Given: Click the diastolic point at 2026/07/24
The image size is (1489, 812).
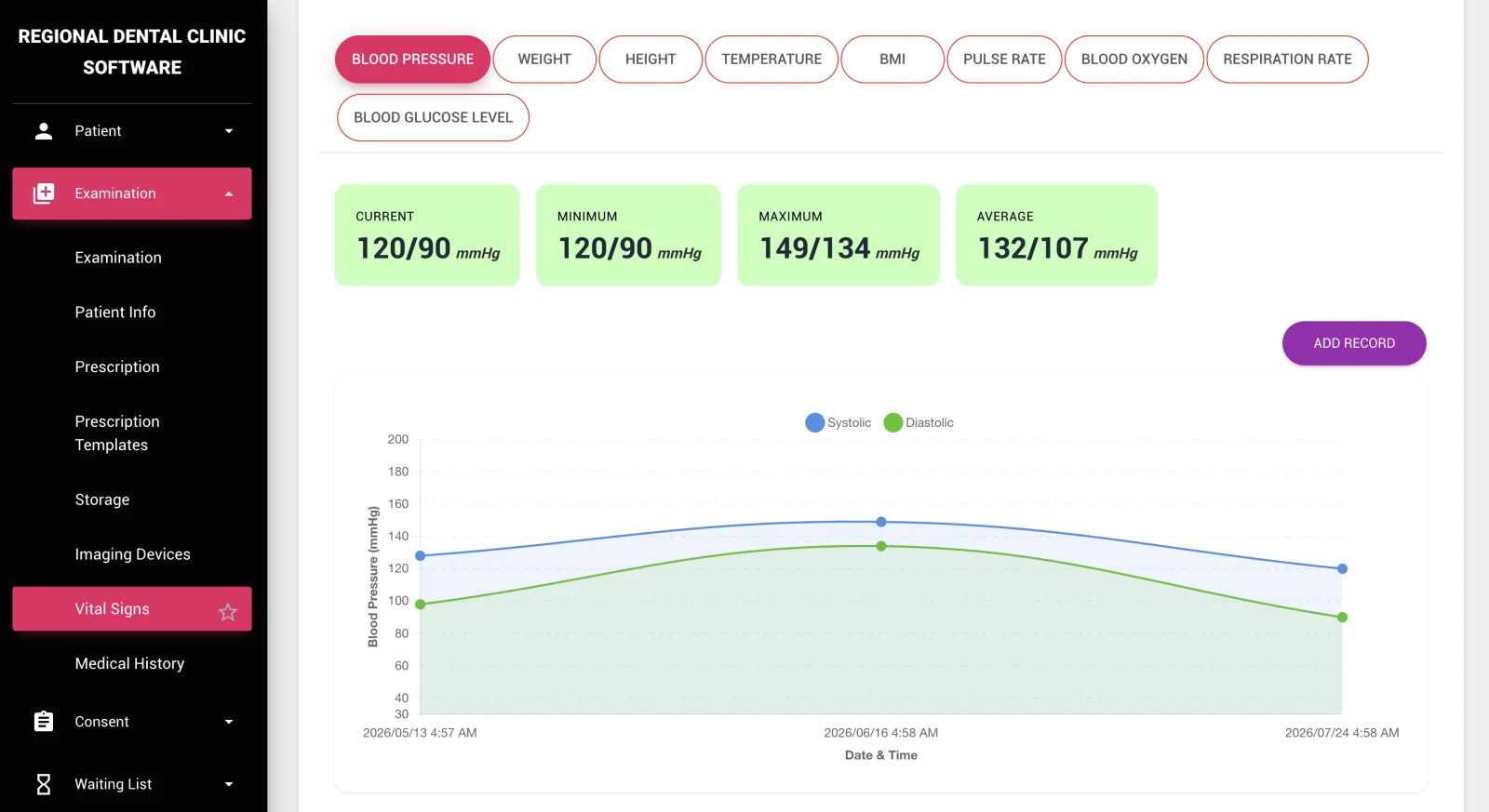Looking at the screenshot, I should 1342,618.
